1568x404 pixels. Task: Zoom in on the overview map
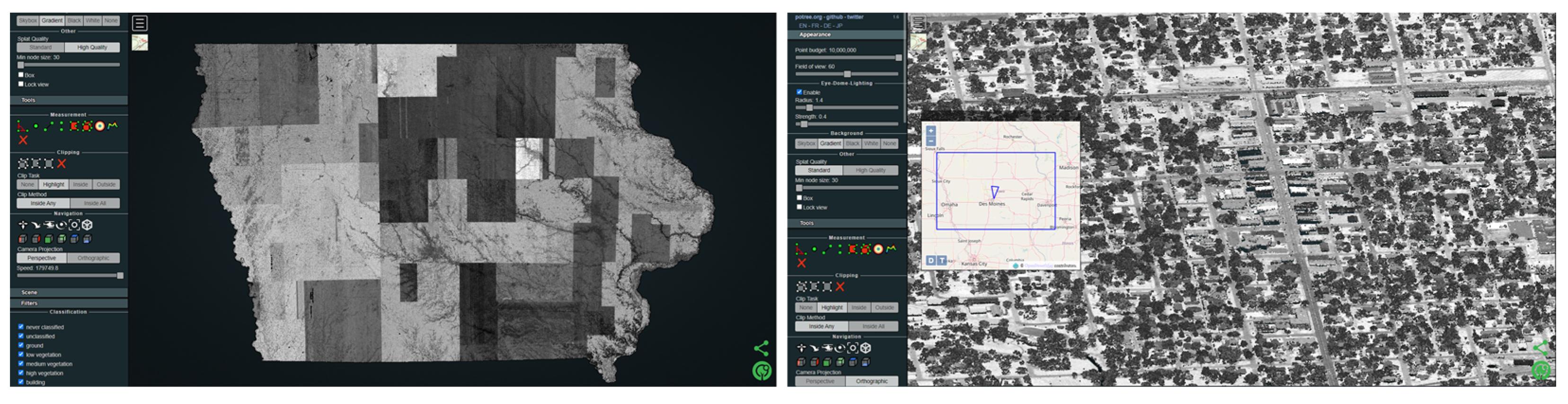tap(930, 131)
